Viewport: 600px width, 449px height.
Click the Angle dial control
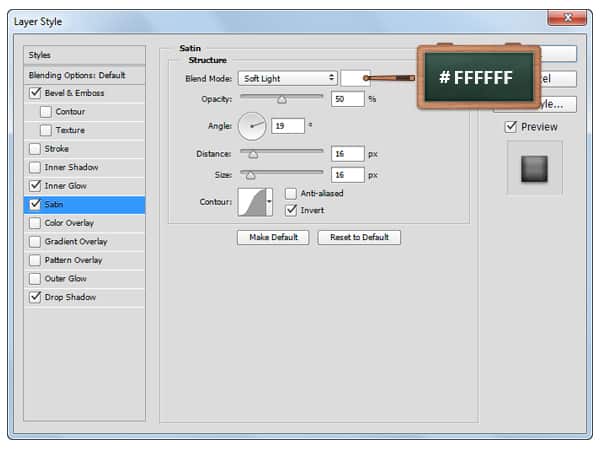click(x=252, y=126)
